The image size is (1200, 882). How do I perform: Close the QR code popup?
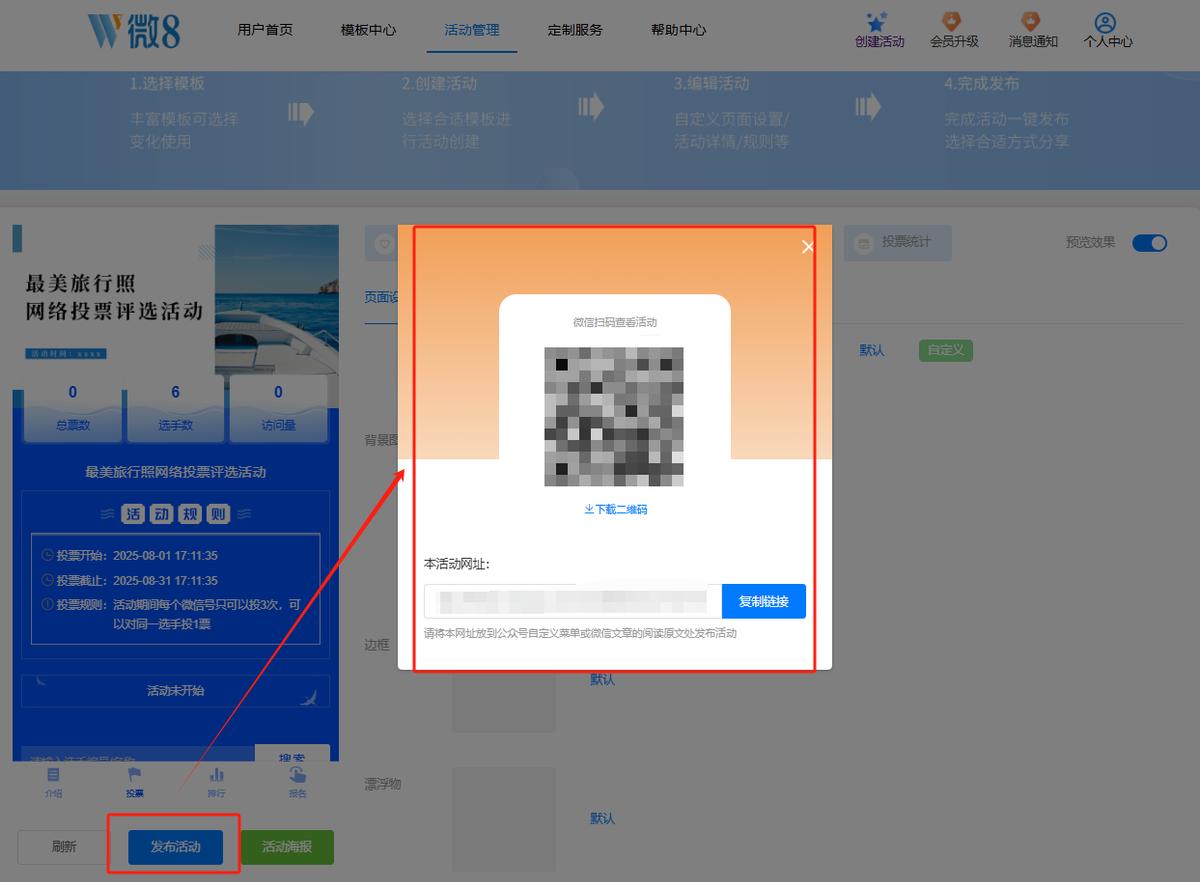[808, 247]
